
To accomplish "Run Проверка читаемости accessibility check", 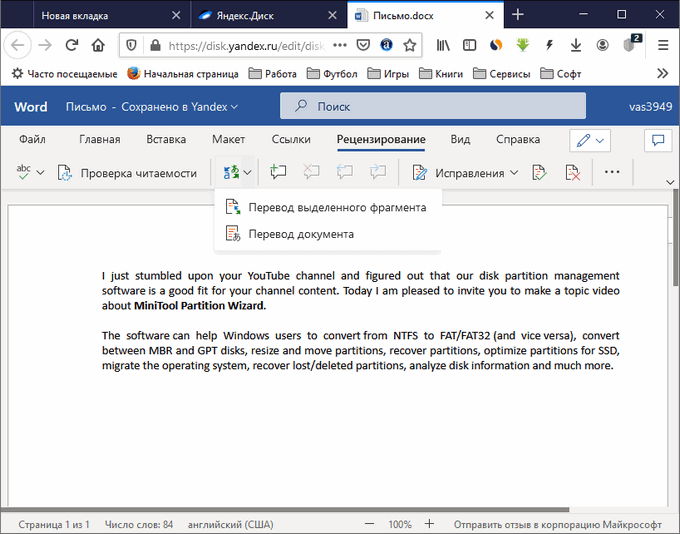I will (x=127, y=173).
